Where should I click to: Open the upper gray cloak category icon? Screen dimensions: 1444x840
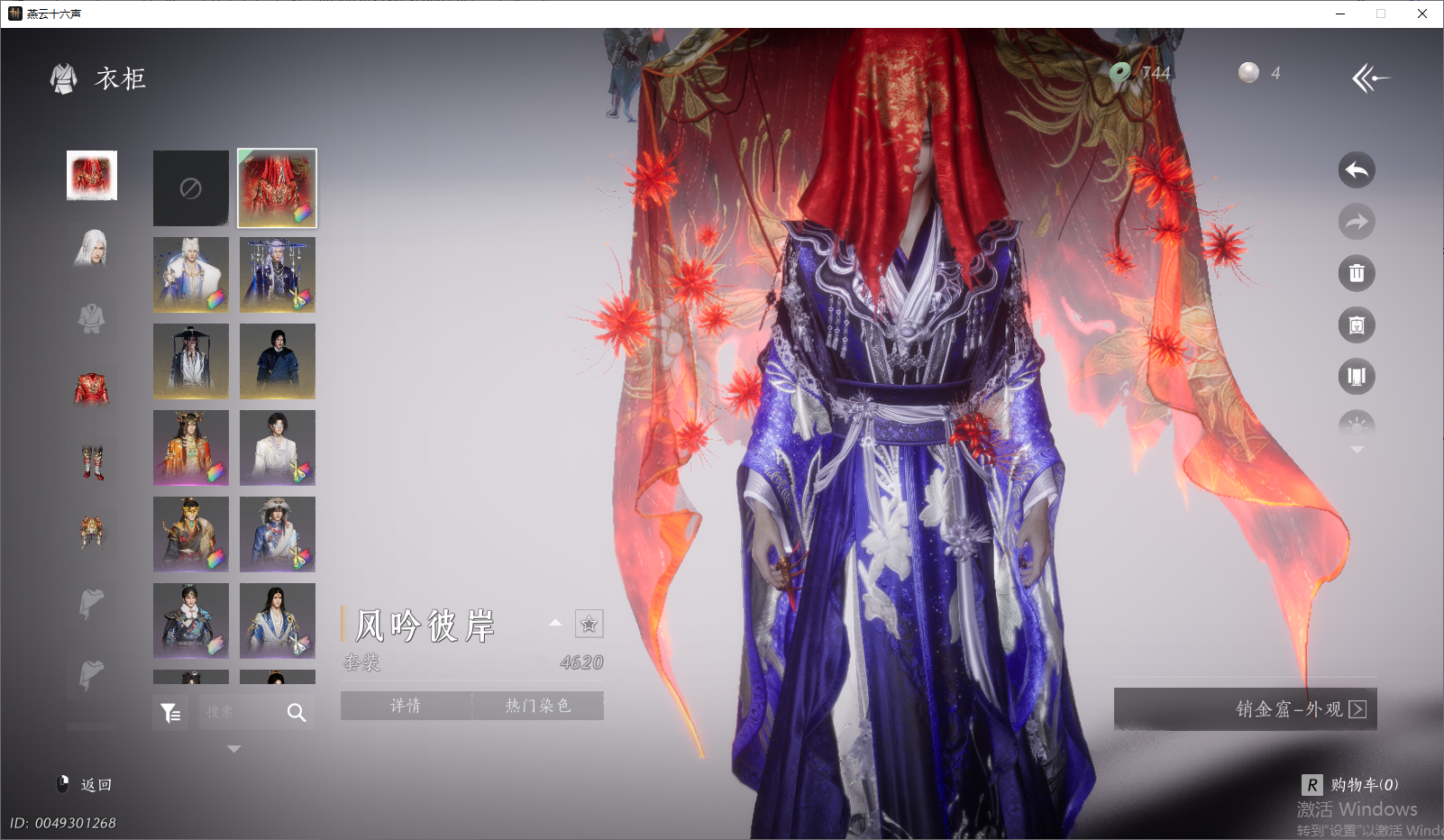tap(92, 603)
